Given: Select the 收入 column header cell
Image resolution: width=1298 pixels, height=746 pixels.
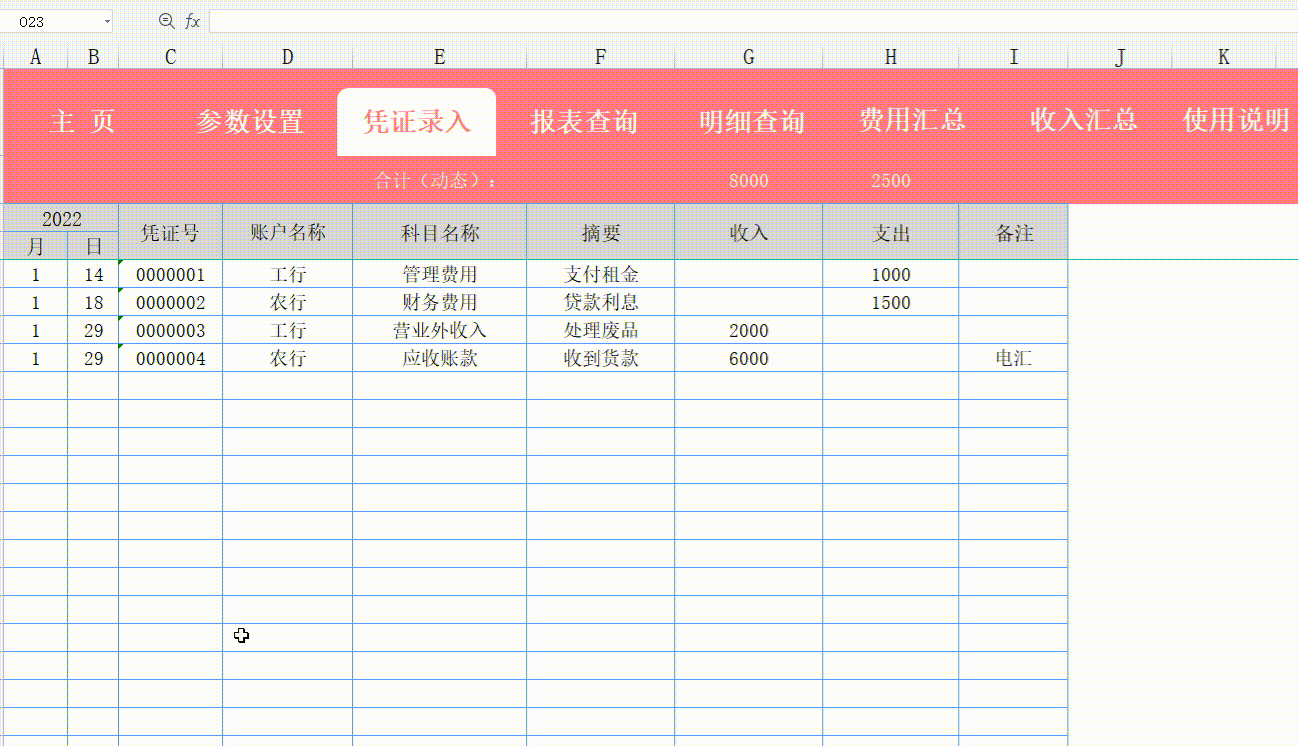Looking at the screenshot, I should click(x=748, y=232).
